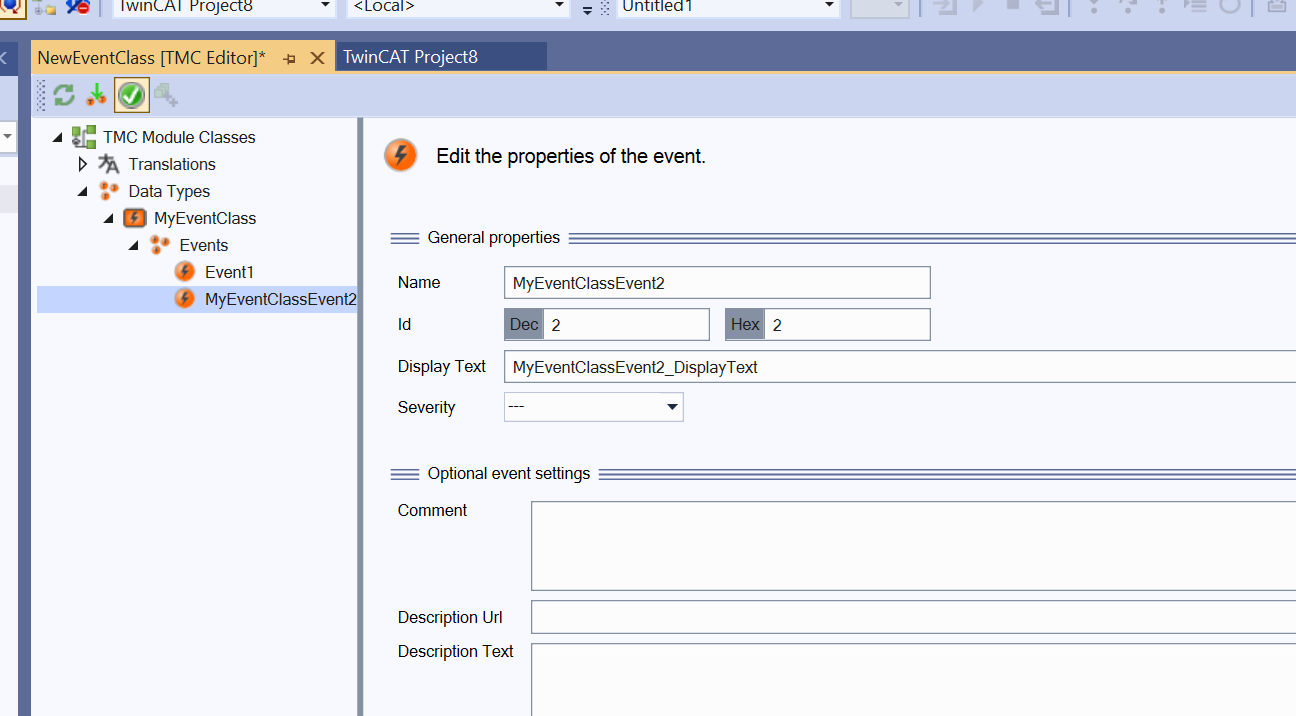1296x716 pixels.
Task: Click the Hex Id input field
Action: click(847, 325)
